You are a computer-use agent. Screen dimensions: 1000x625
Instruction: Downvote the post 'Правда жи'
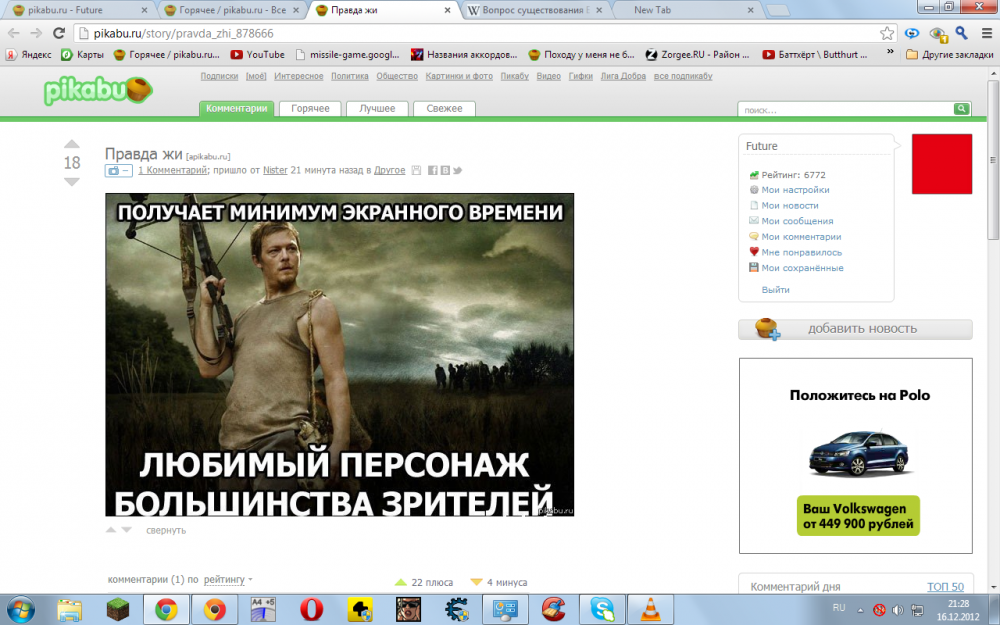point(72,182)
